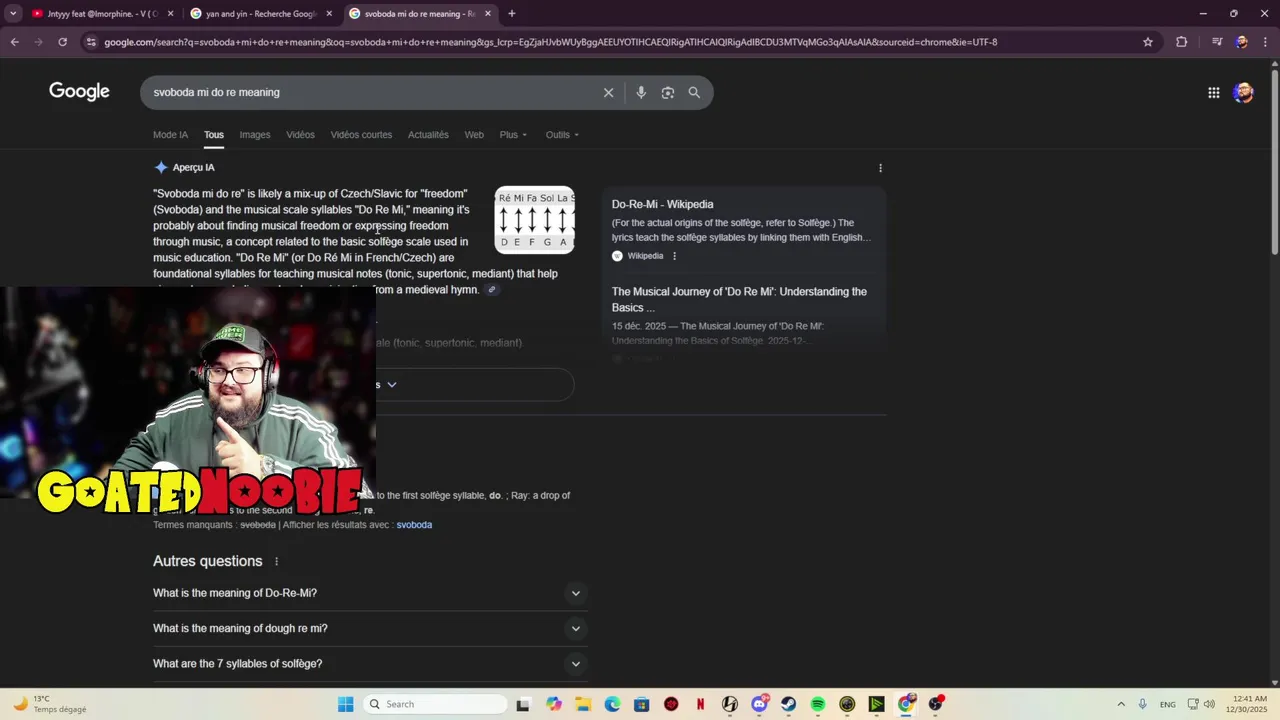The width and height of the screenshot is (1280, 720).
Task: Go back with the browser back arrow
Action: [x=14, y=42]
